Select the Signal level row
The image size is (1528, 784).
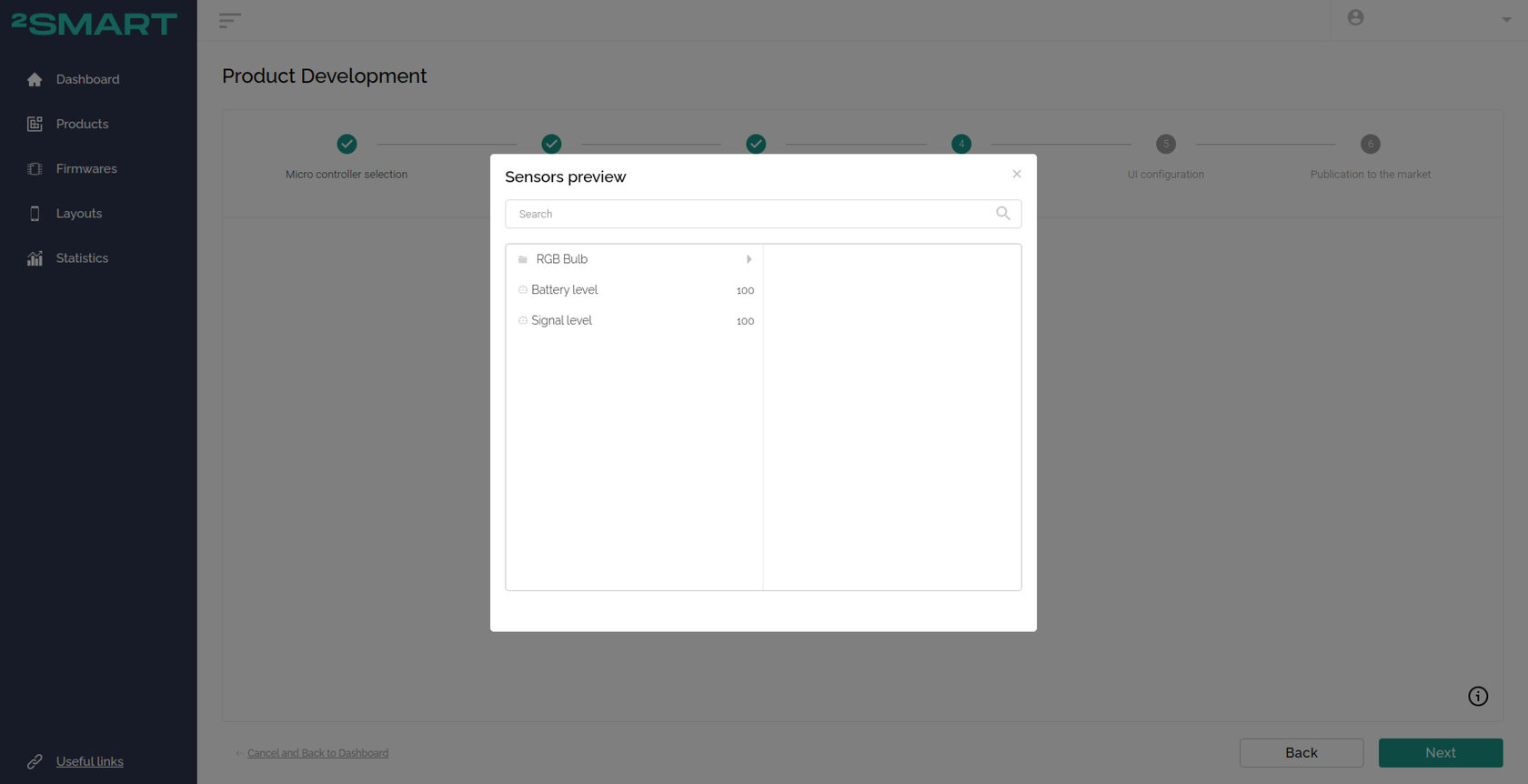tap(635, 320)
